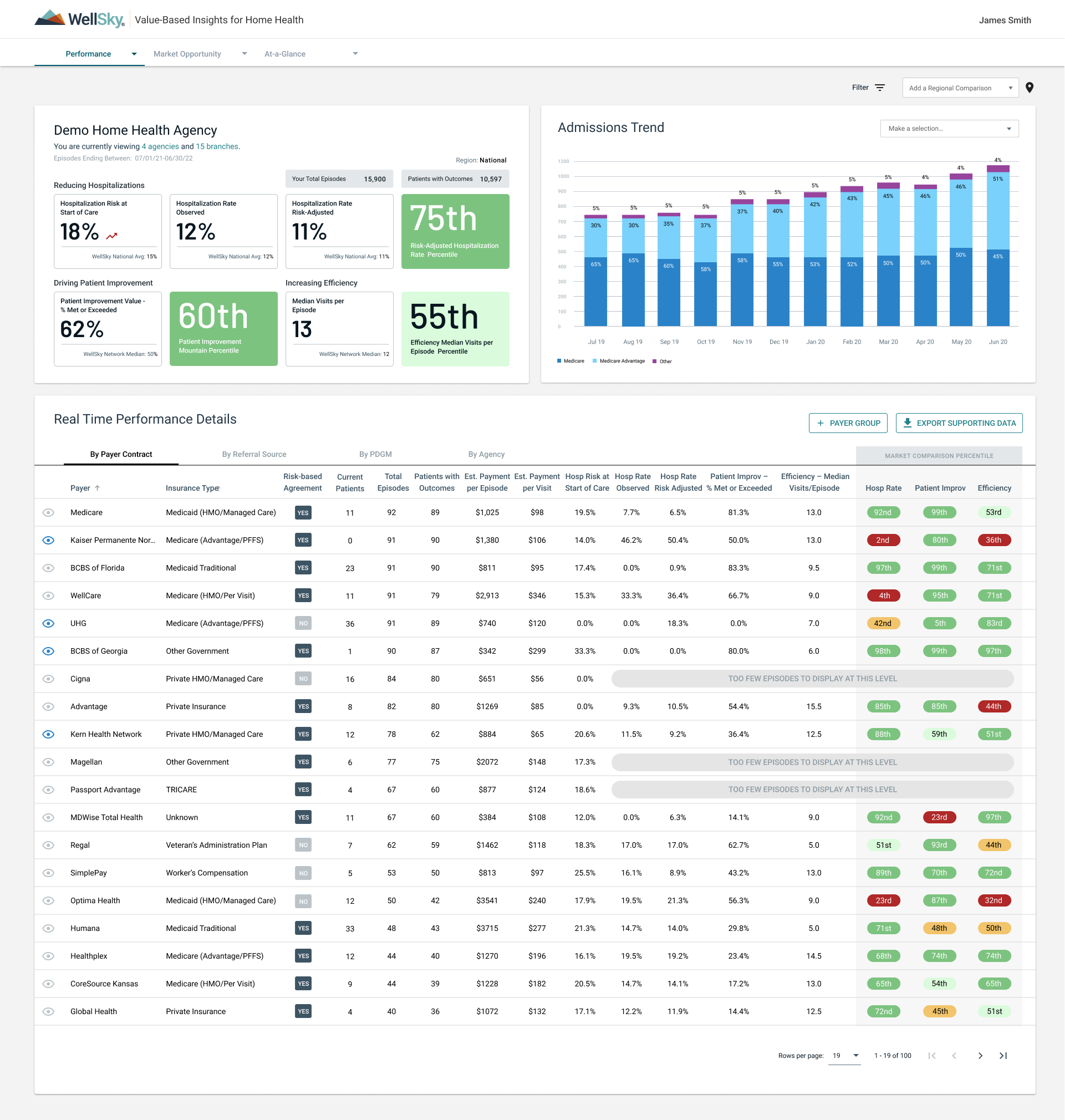This screenshot has height=1120, width=1065.
Task: Click the Other legend color swatch
Action: (655, 361)
